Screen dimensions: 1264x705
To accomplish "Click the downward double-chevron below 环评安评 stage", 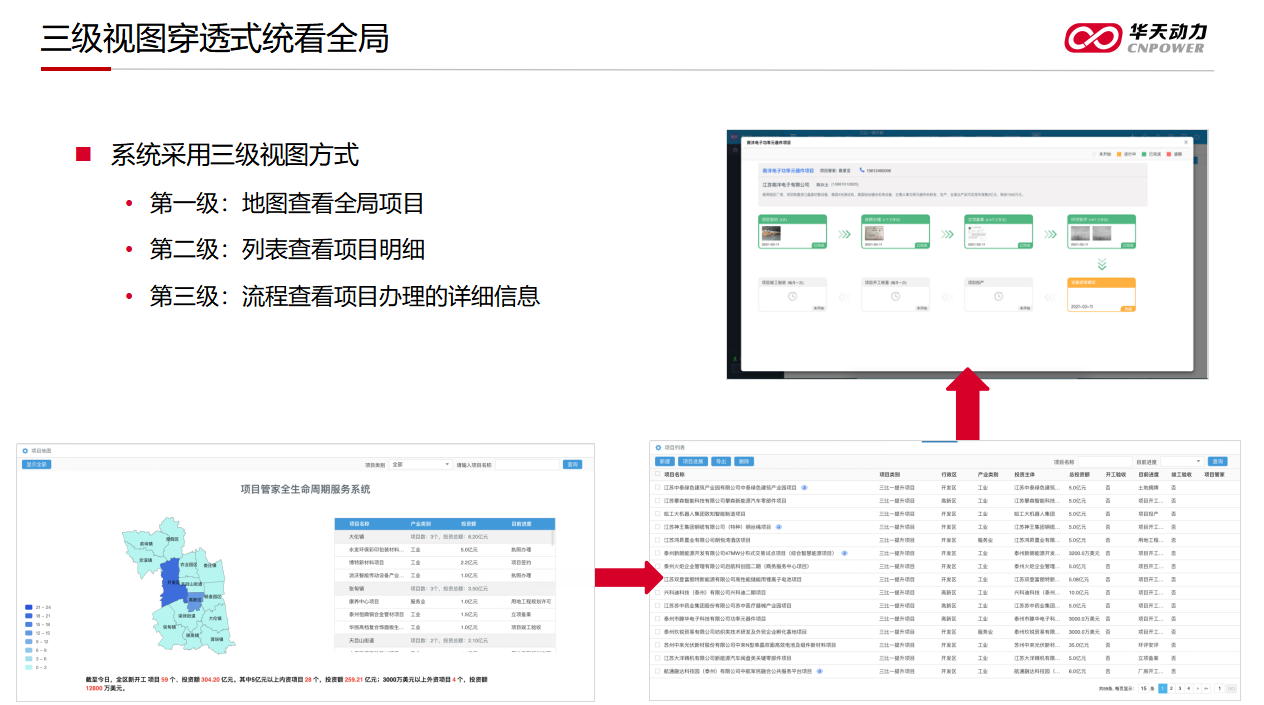I will coord(1102,264).
